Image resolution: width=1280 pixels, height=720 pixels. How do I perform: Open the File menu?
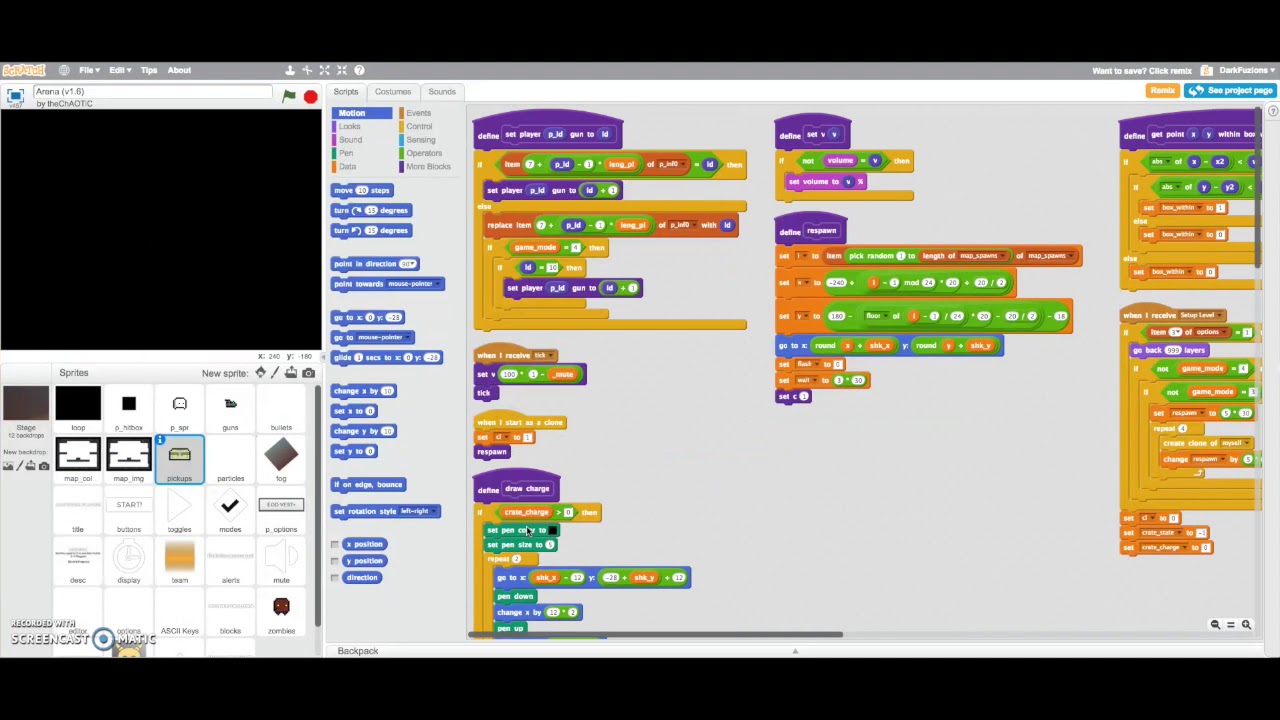click(x=89, y=70)
